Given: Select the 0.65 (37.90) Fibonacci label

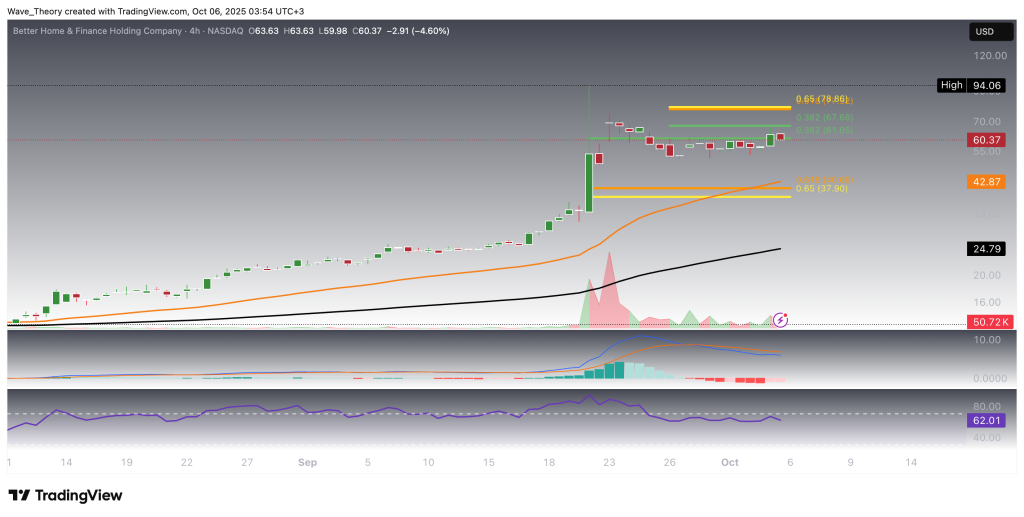Looking at the screenshot, I should click(822, 188).
